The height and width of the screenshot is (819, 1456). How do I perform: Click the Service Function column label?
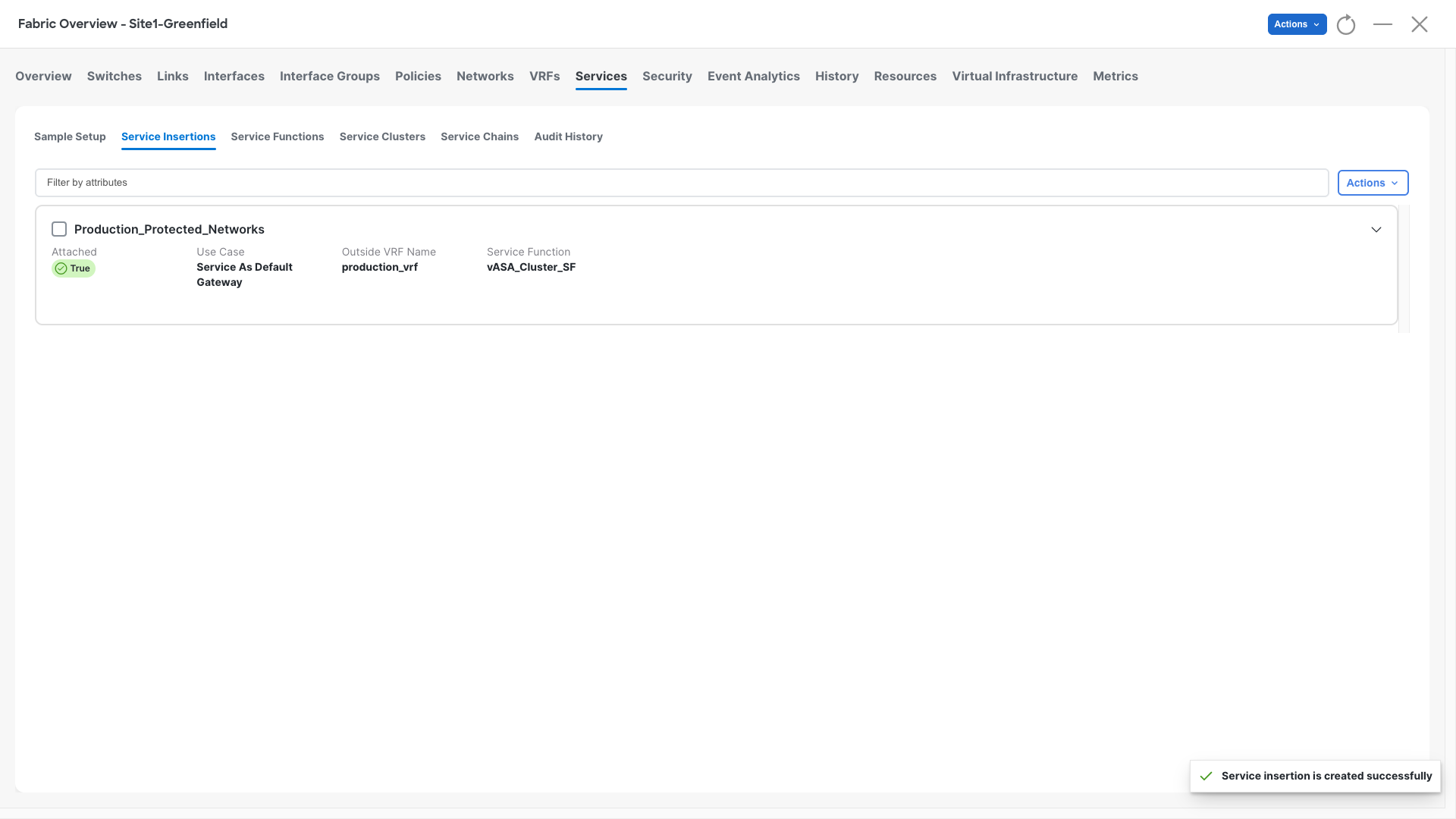click(529, 252)
